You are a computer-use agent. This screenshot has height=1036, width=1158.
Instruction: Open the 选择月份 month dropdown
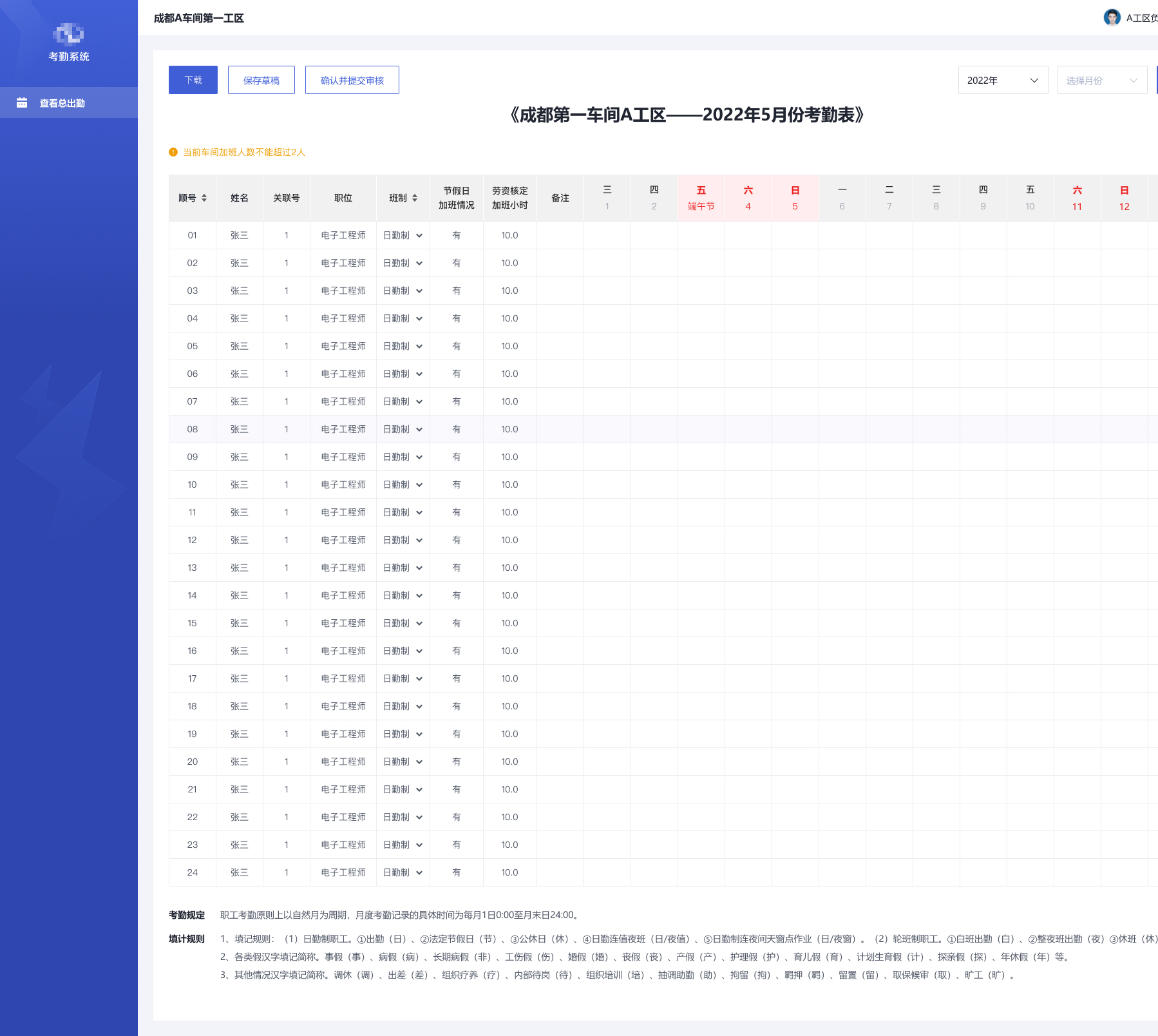(x=1103, y=80)
